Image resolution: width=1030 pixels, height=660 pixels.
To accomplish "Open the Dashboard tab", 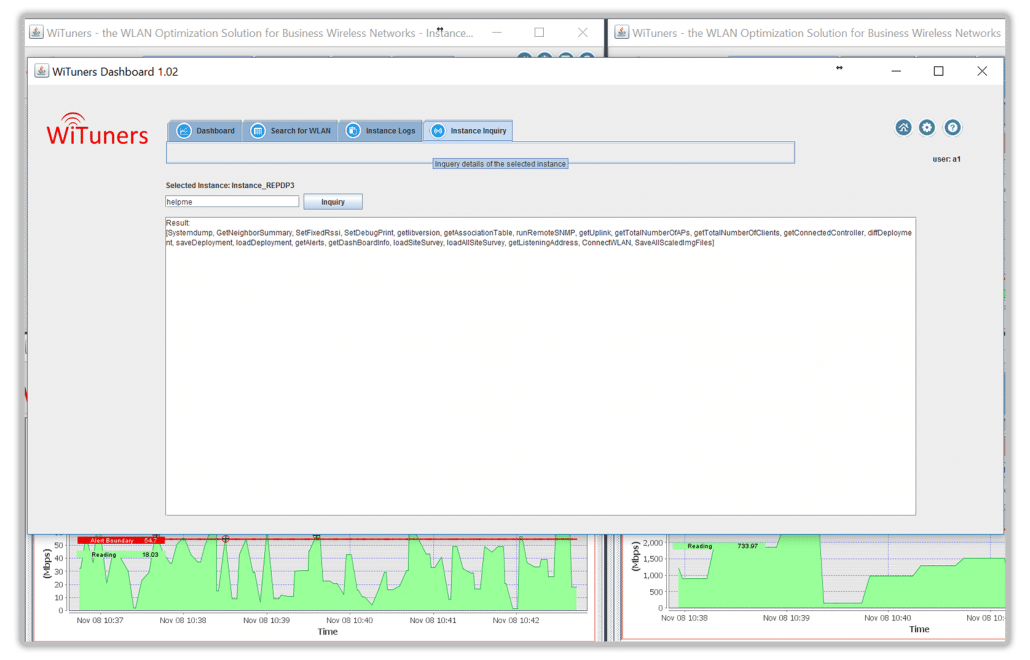I will (x=206, y=131).
